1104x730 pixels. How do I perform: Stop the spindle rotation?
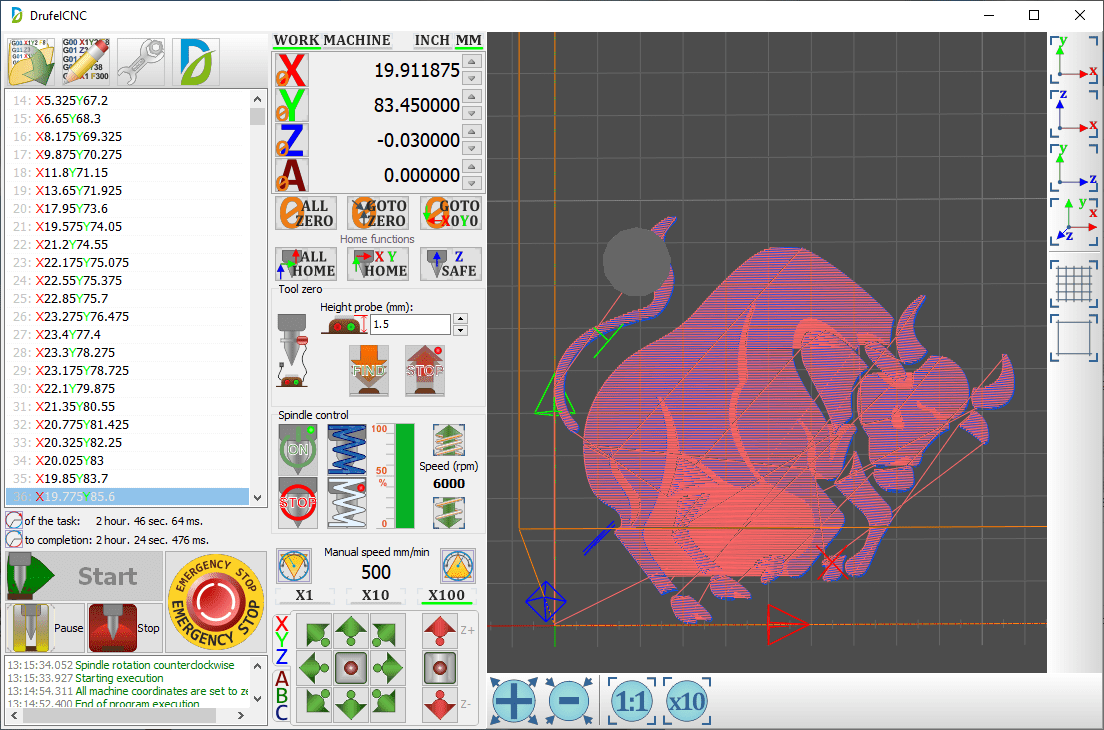click(x=298, y=503)
